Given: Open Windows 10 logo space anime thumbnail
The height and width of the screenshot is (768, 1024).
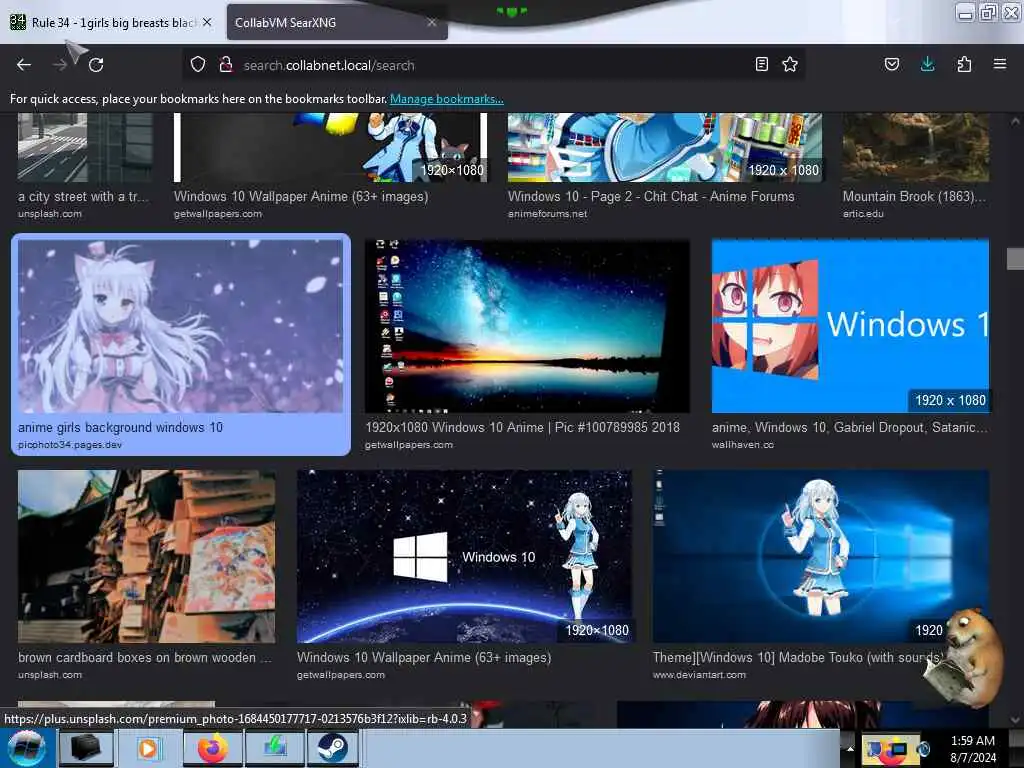Looking at the screenshot, I should point(464,556).
